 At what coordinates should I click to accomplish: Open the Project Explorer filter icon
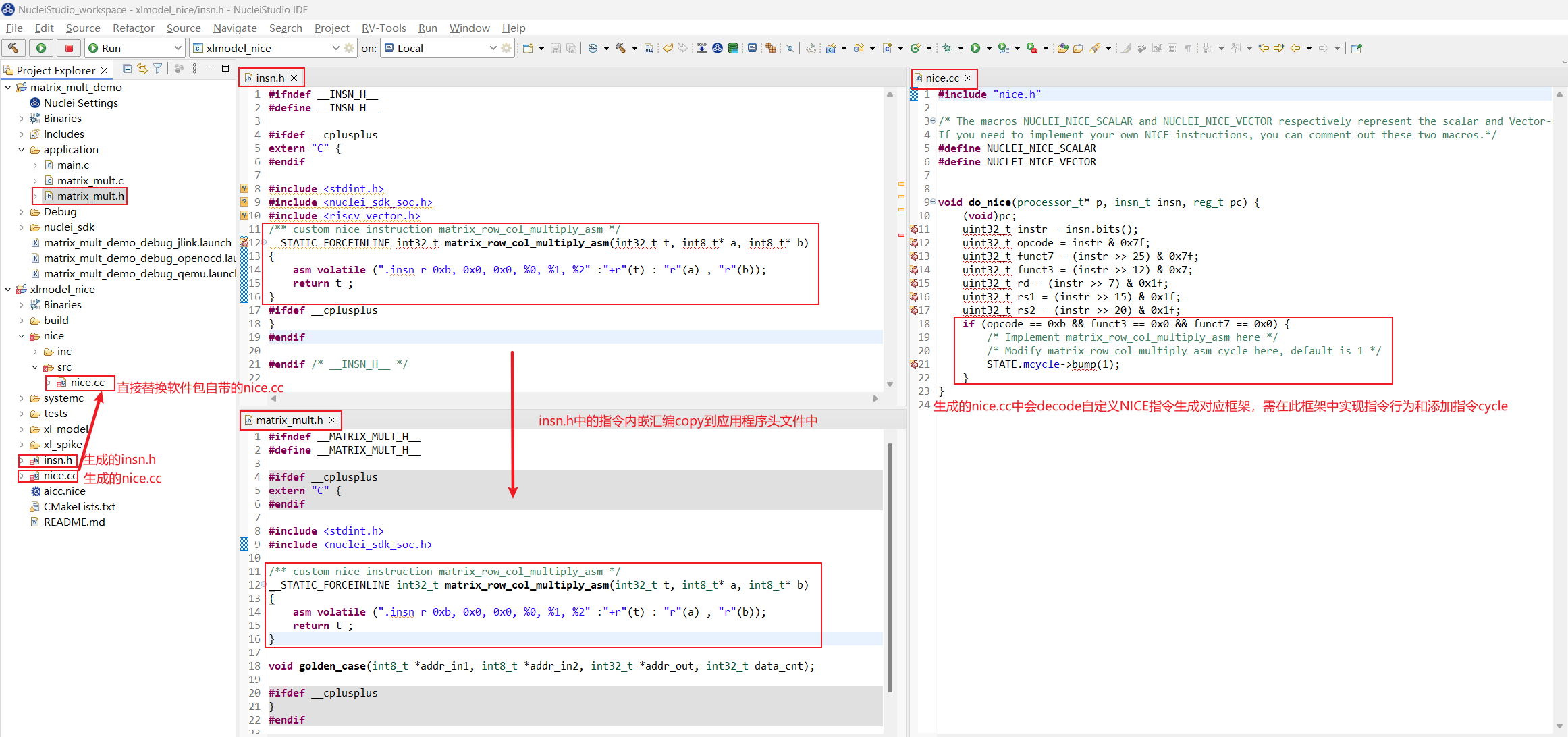[157, 69]
